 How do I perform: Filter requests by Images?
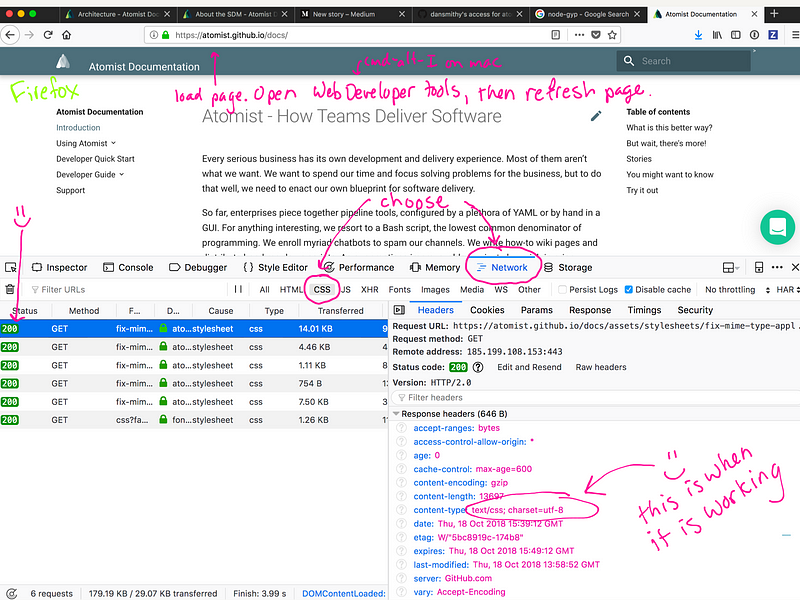[x=435, y=289]
